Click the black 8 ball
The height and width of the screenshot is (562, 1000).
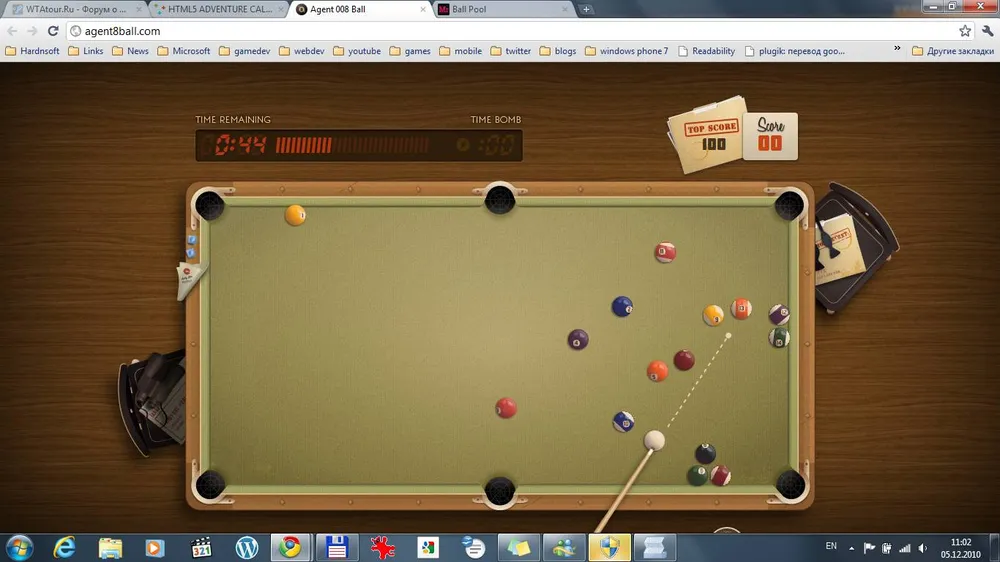click(705, 454)
